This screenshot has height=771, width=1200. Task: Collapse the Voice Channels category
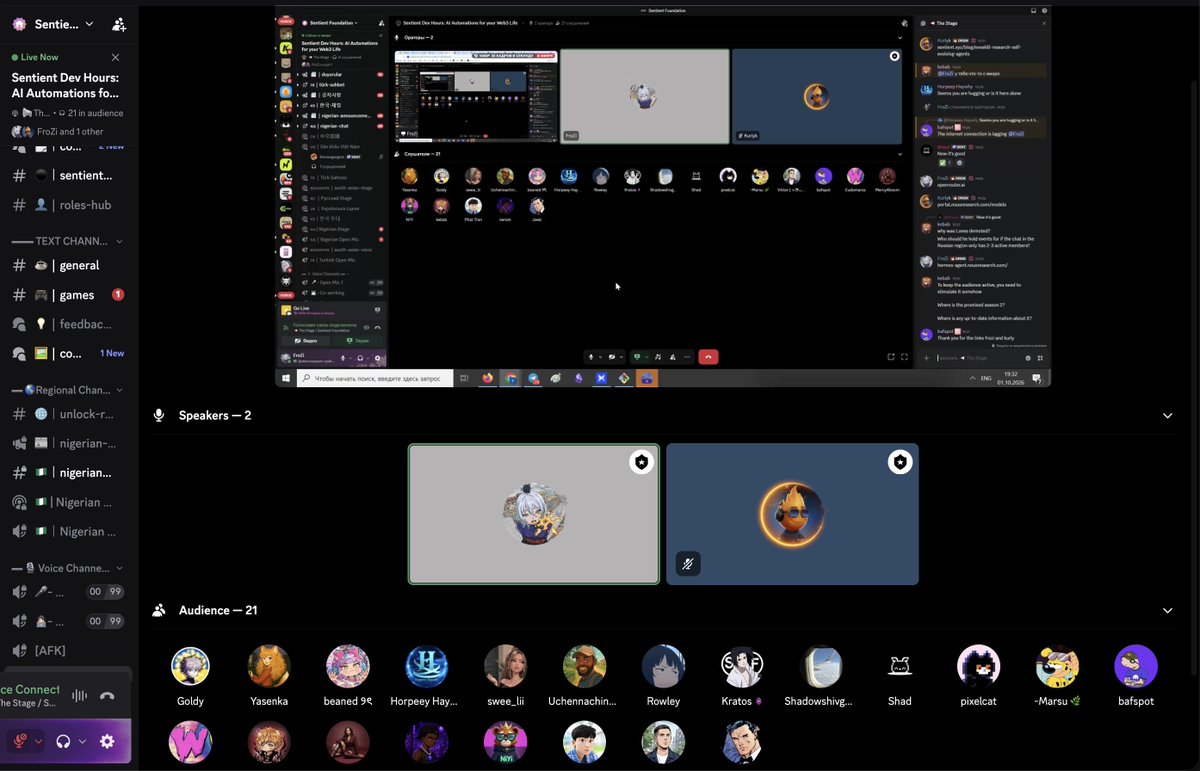pyautogui.click(x=67, y=568)
